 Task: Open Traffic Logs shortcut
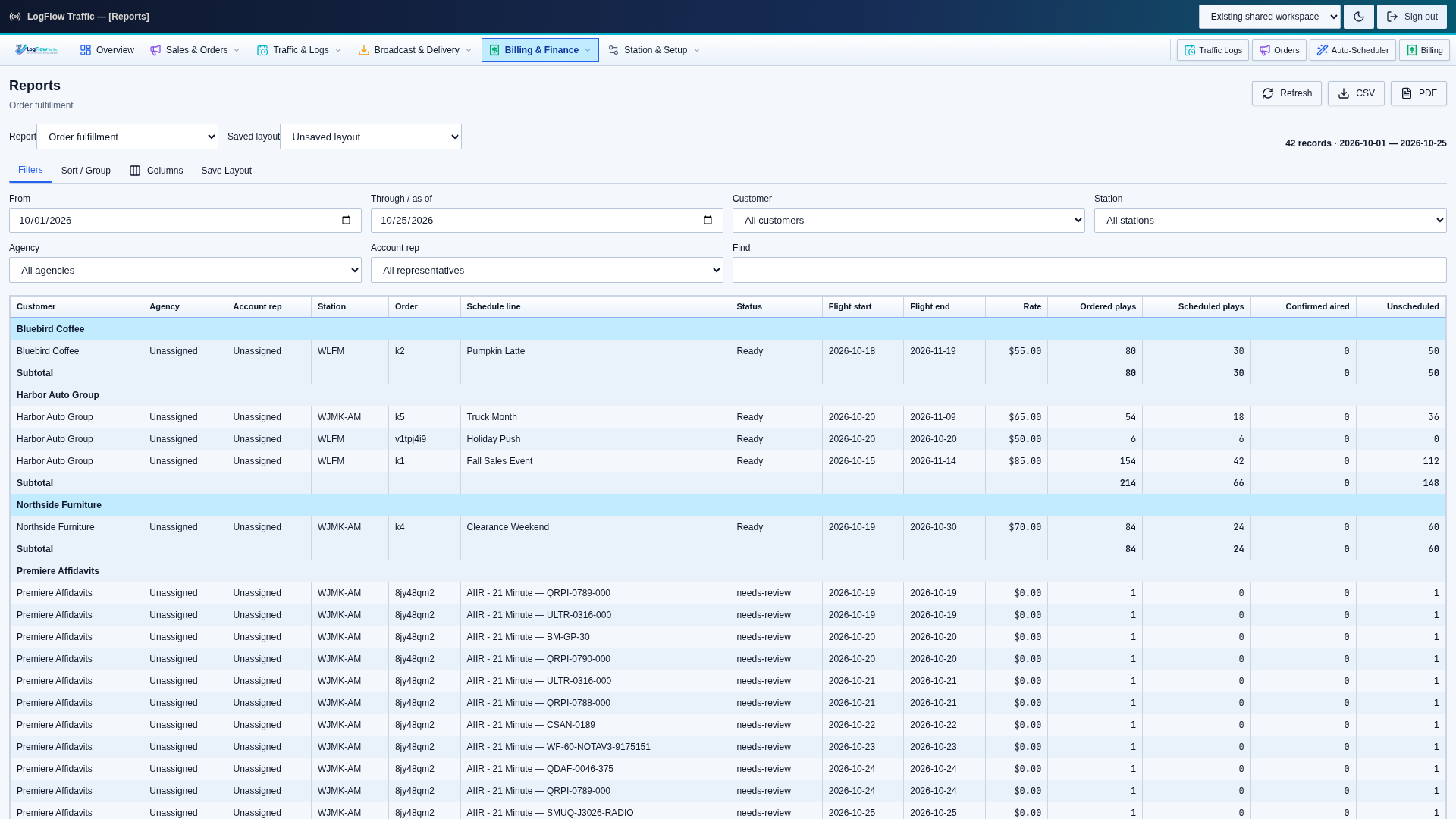point(1213,50)
